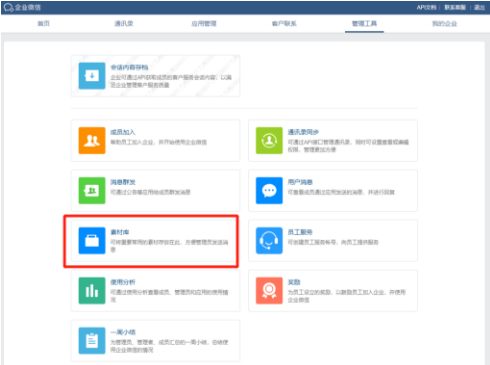Viewport: 490px width, 365px height.
Task: Click the 企业微信 logo in header
Action: tap(22, 7)
